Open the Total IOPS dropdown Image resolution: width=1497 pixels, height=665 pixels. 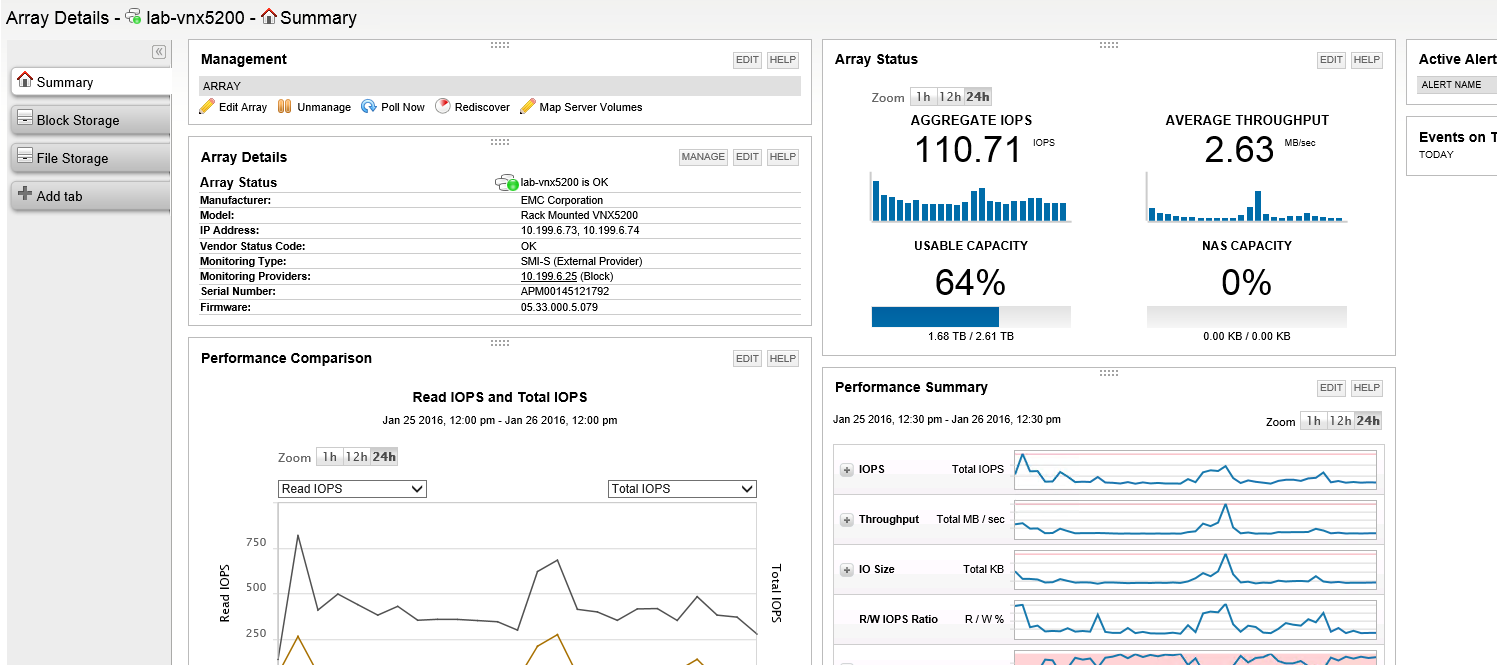(682, 489)
